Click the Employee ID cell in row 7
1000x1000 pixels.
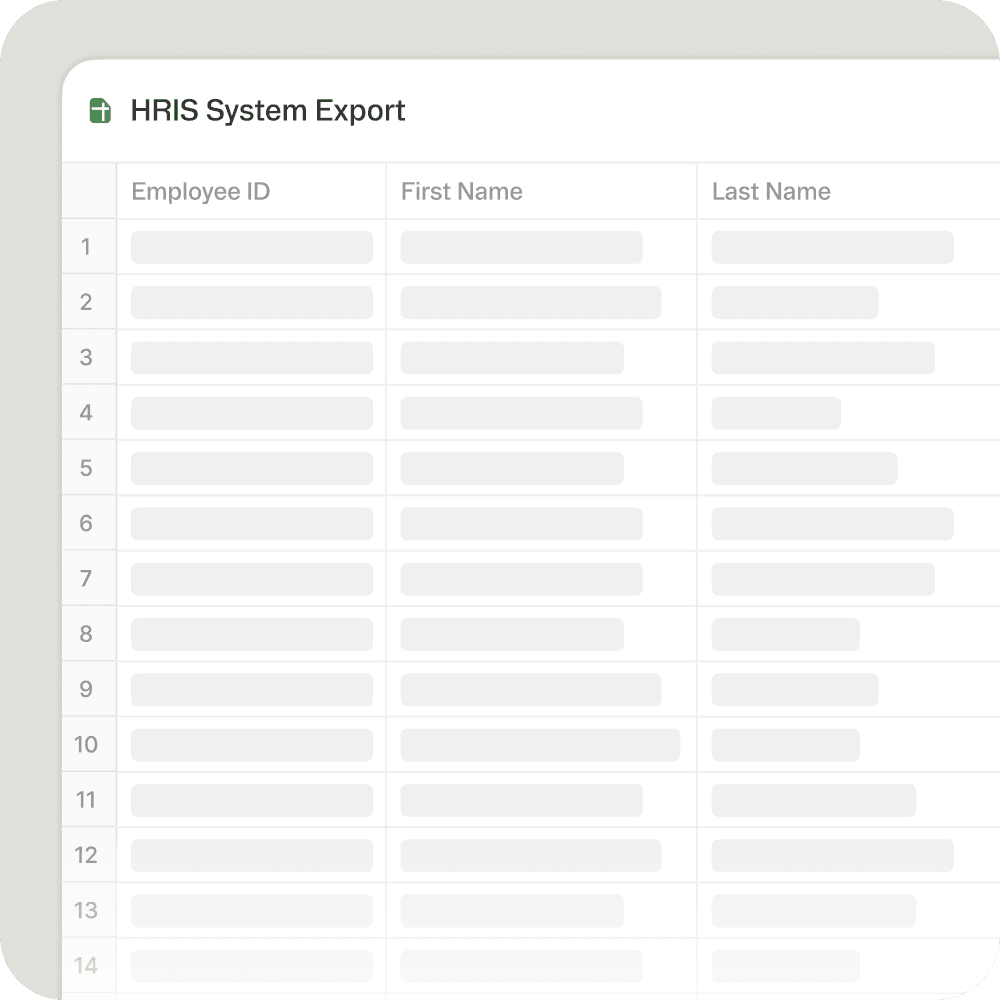click(x=251, y=578)
